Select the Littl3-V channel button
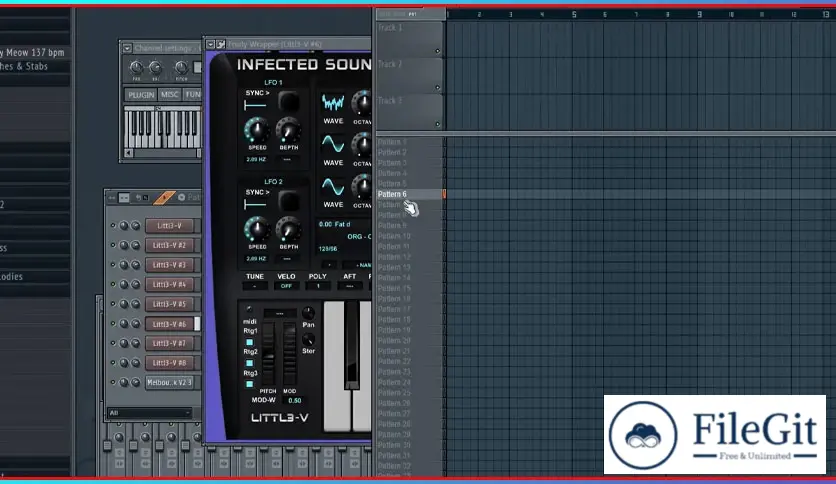Viewport: 836px width, 484px height. pyautogui.click(x=169, y=226)
